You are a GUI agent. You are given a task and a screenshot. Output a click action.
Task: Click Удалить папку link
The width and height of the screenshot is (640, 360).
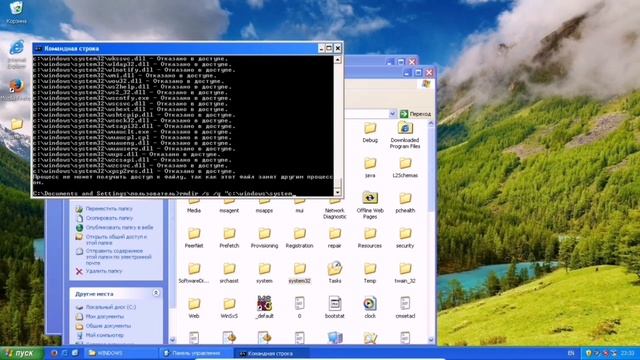(104, 271)
